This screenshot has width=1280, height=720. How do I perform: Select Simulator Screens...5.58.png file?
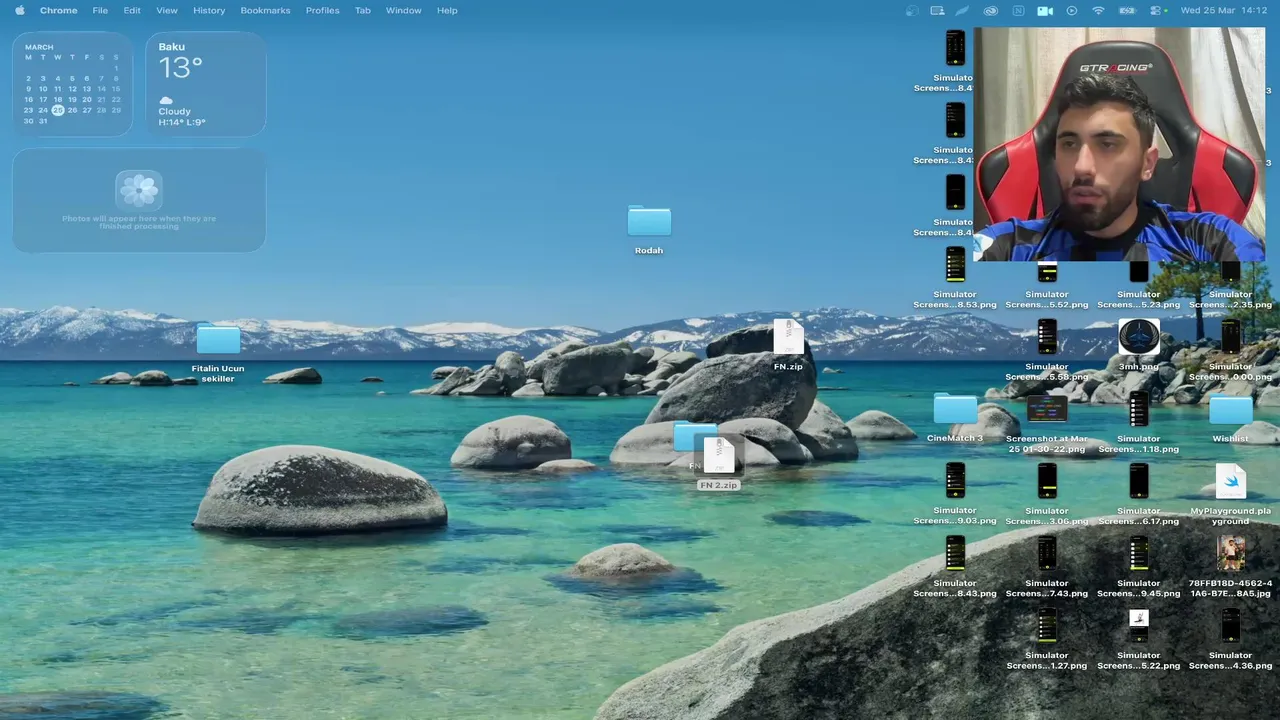point(1047,337)
